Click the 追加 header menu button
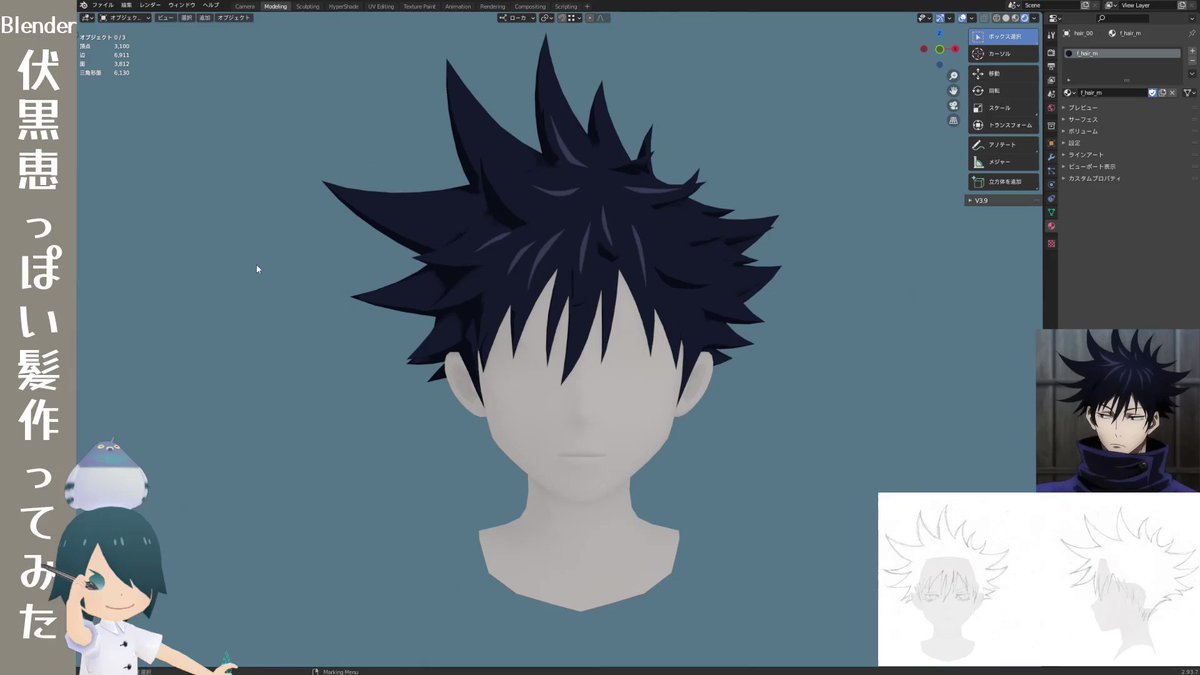 204,18
